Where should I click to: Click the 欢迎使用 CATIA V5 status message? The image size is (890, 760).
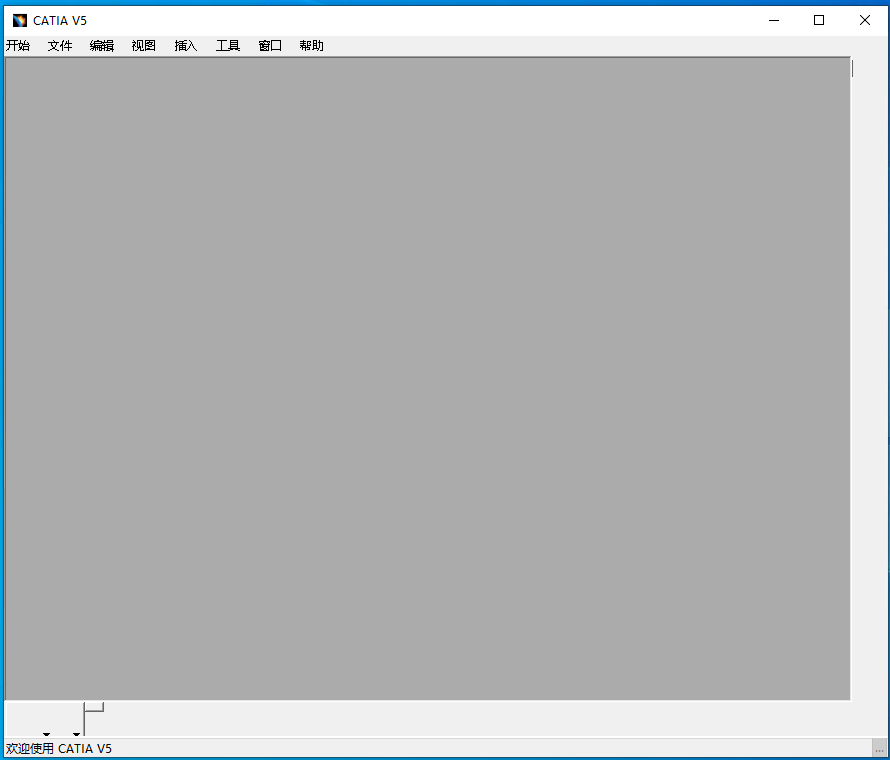pos(59,749)
